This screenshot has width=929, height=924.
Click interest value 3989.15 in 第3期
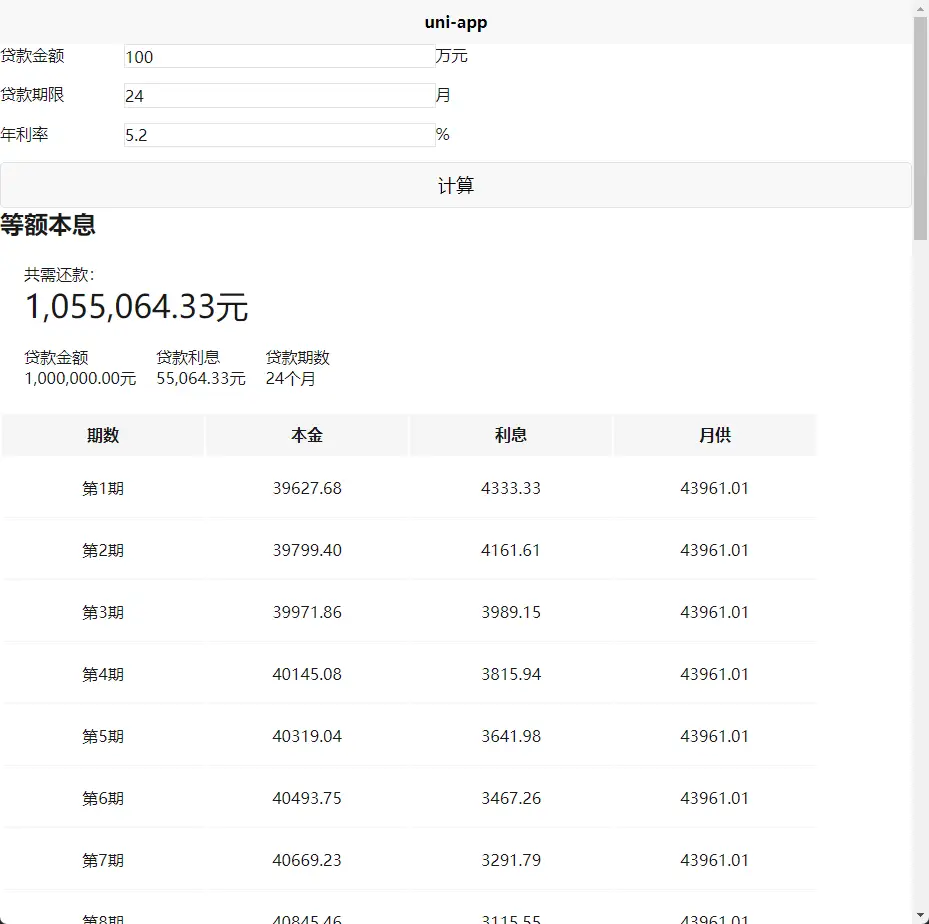511,613
